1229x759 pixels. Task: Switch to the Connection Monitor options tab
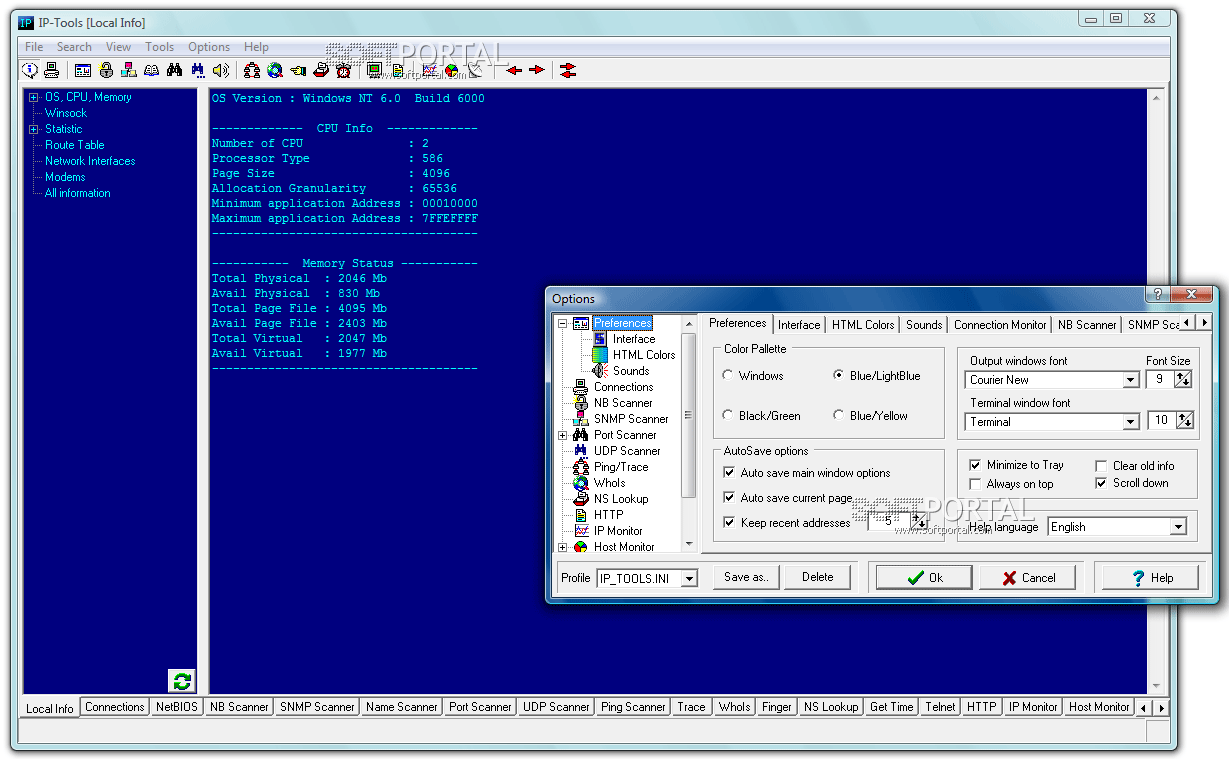coord(999,325)
